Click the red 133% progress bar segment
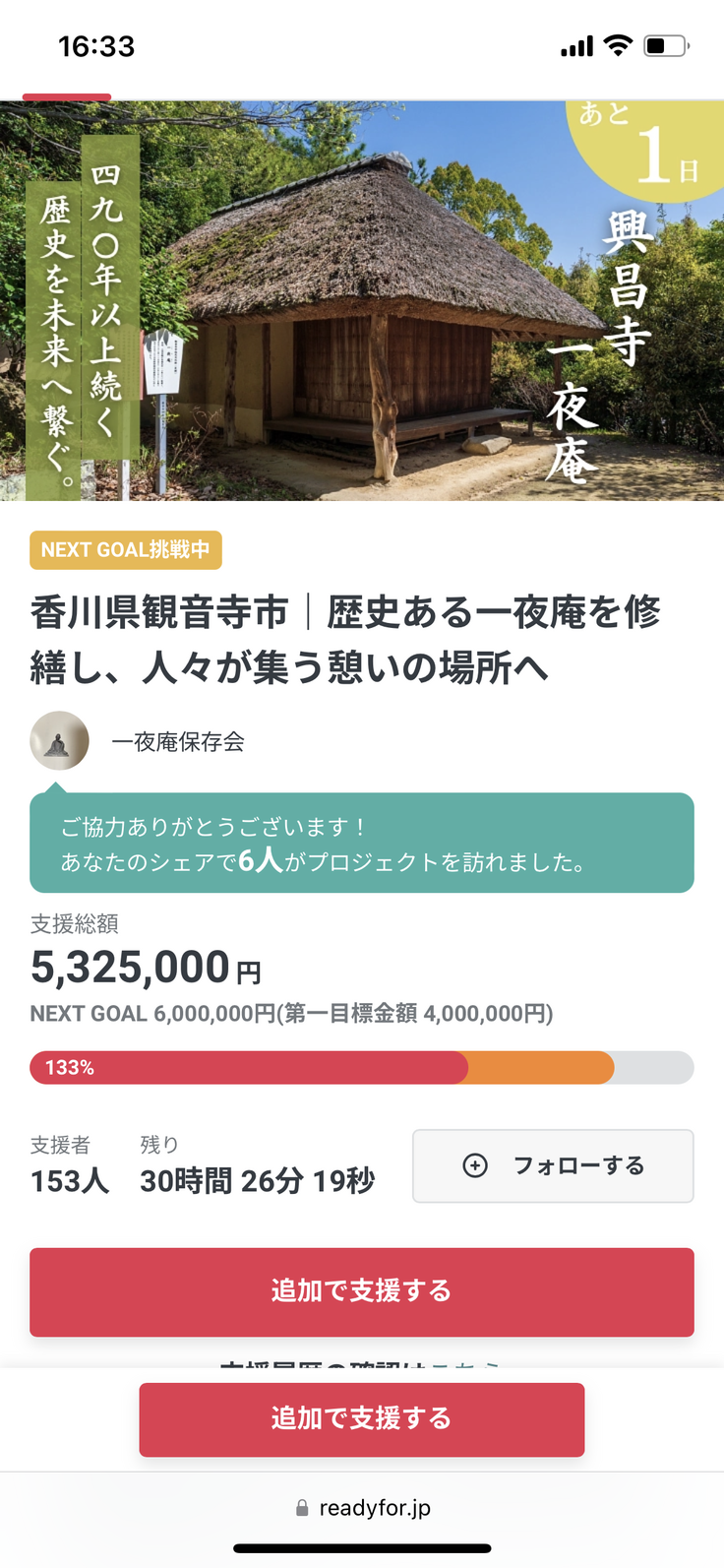Viewport: 724px width, 1568px height. pos(248,1068)
